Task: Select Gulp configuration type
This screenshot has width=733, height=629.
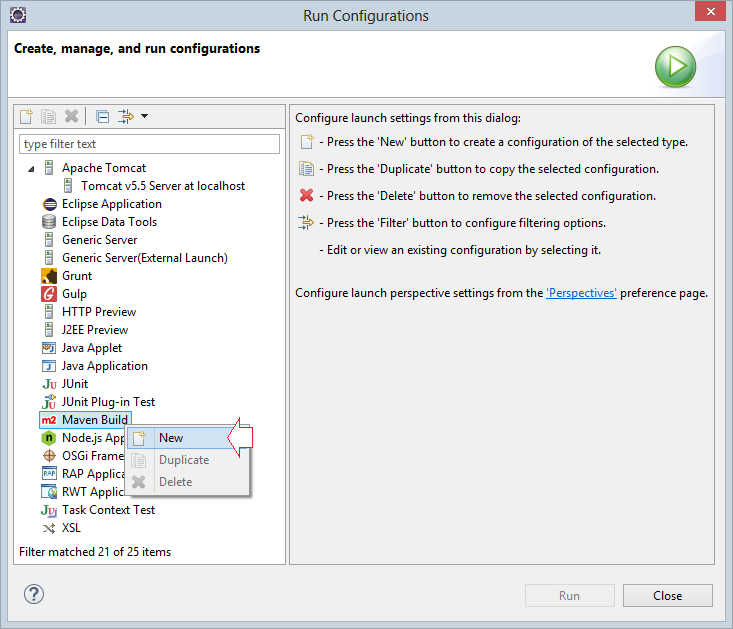Action: 74,294
